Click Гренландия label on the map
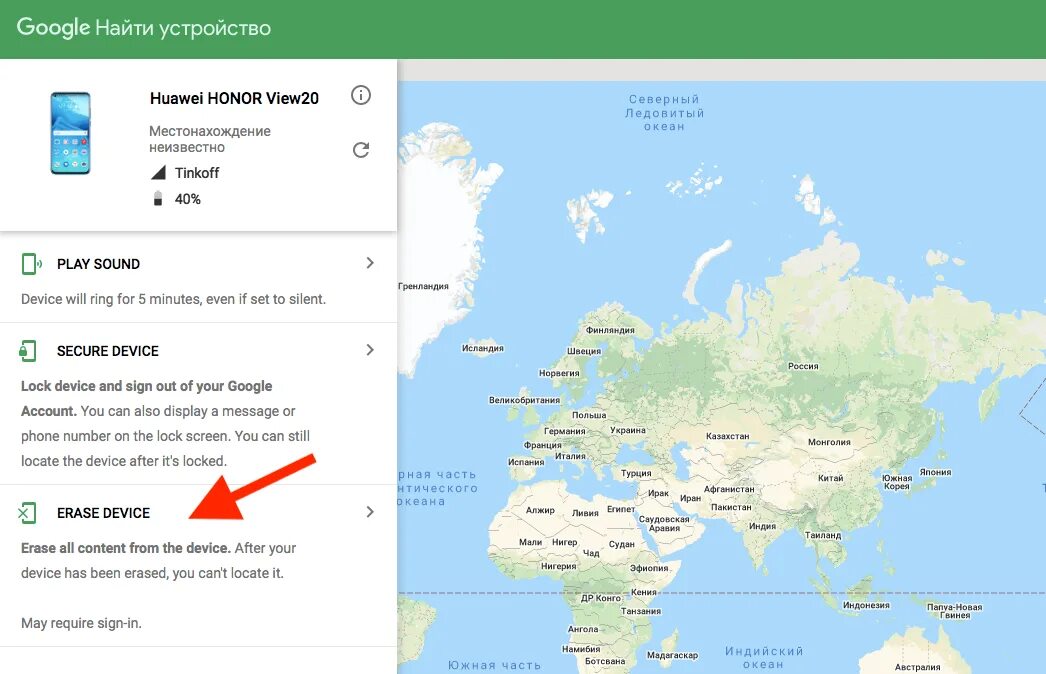1046x674 pixels. coord(423,286)
